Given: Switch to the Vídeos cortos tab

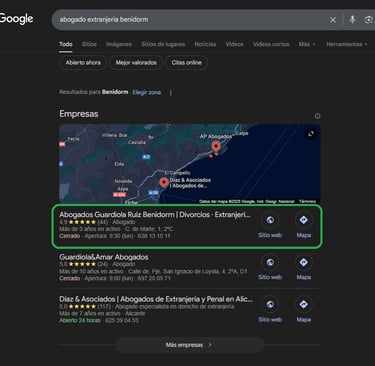Looking at the screenshot, I should click(271, 44).
